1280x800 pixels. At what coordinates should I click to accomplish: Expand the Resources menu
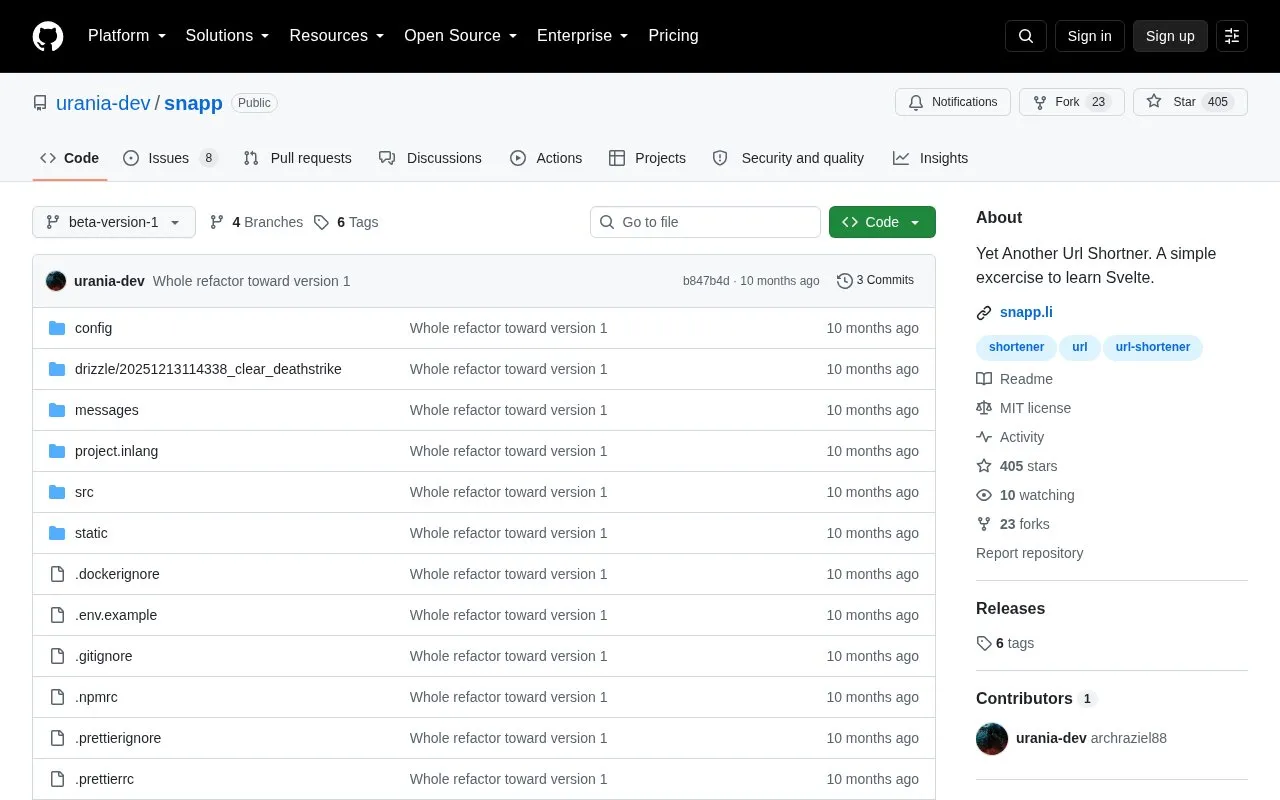pyautogui.click(x=337, y=36)
